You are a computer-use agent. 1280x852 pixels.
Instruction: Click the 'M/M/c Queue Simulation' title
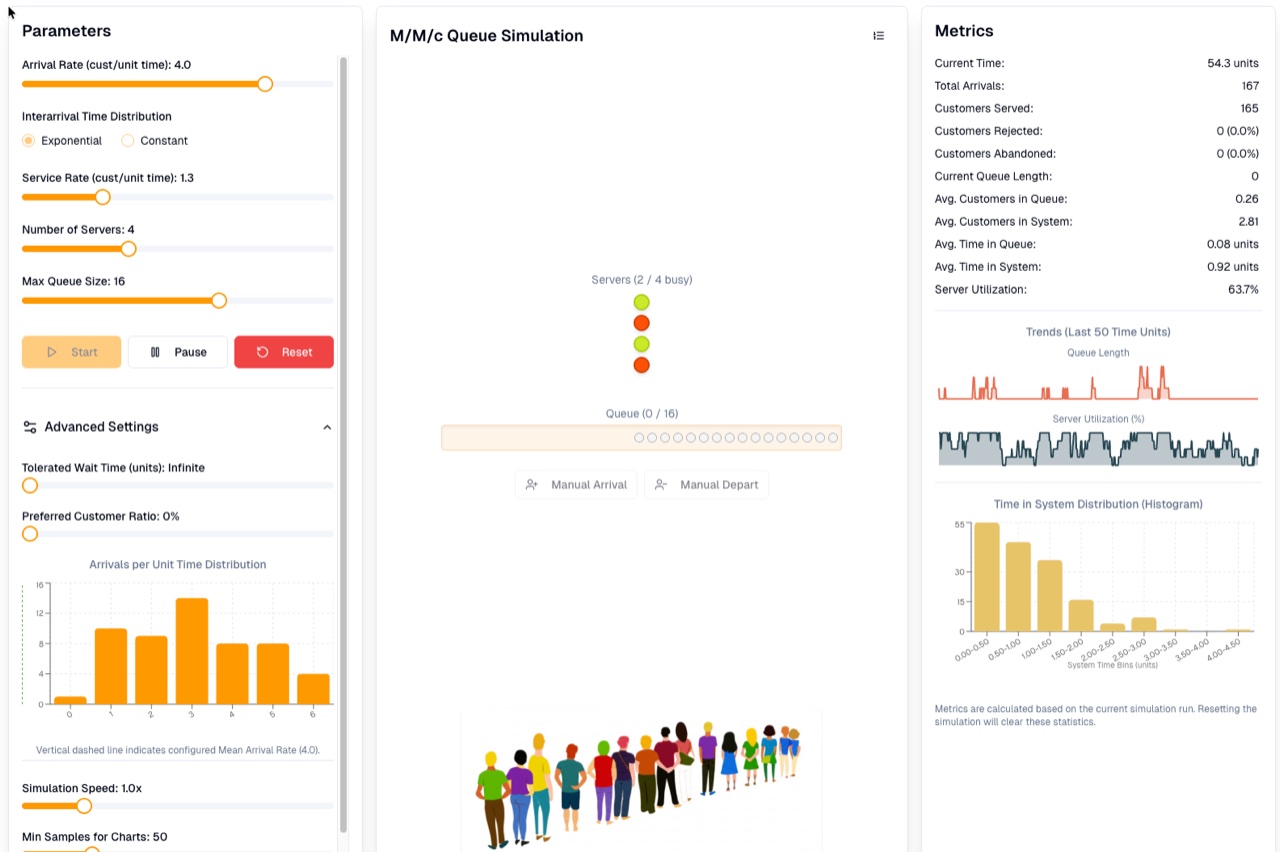click(486, 36)
